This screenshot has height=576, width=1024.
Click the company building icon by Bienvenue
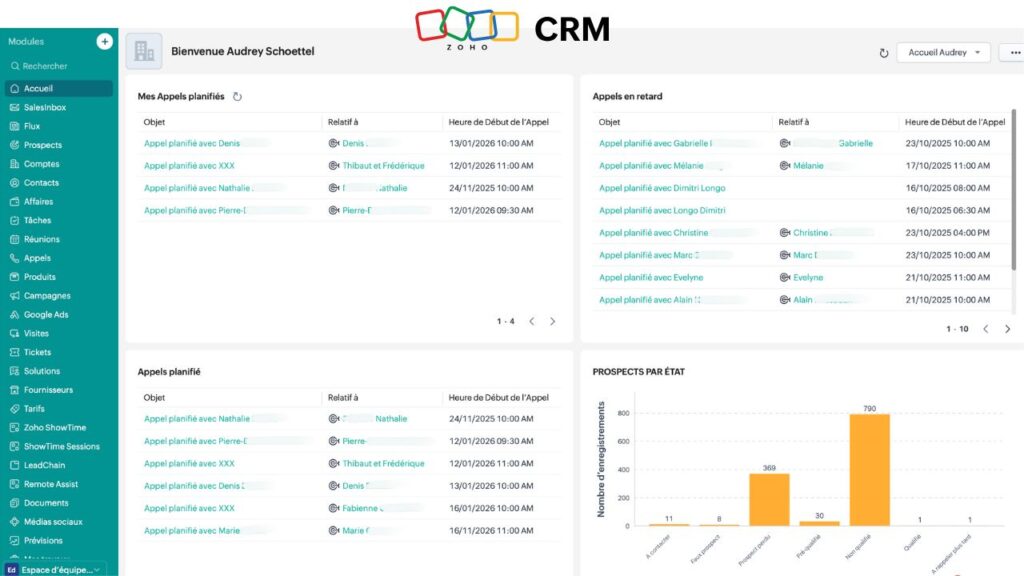144,51
